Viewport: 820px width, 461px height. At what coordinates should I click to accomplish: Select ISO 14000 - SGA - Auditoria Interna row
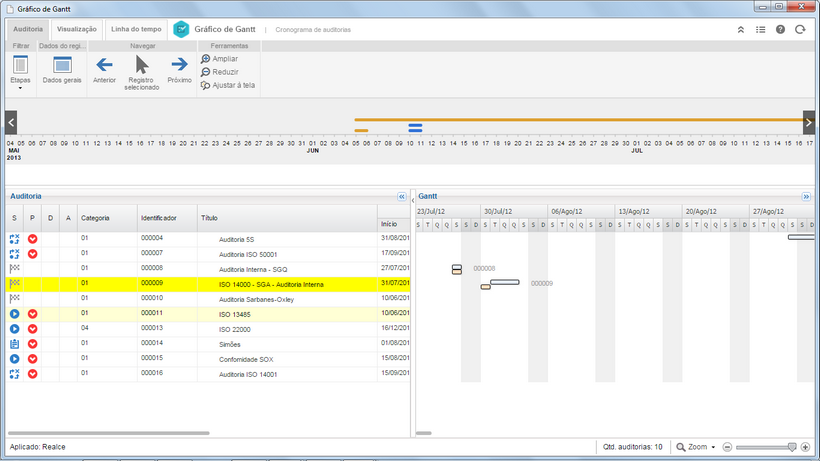point(208,284)
